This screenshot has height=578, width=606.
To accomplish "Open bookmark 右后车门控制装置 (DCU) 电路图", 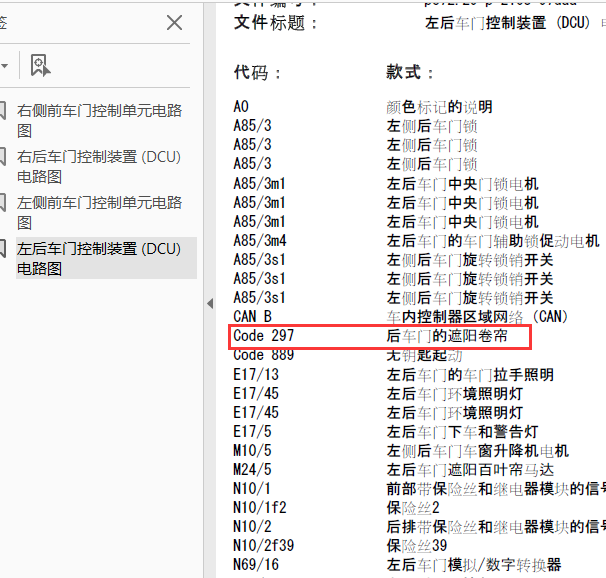I will (x=99, y=167).
